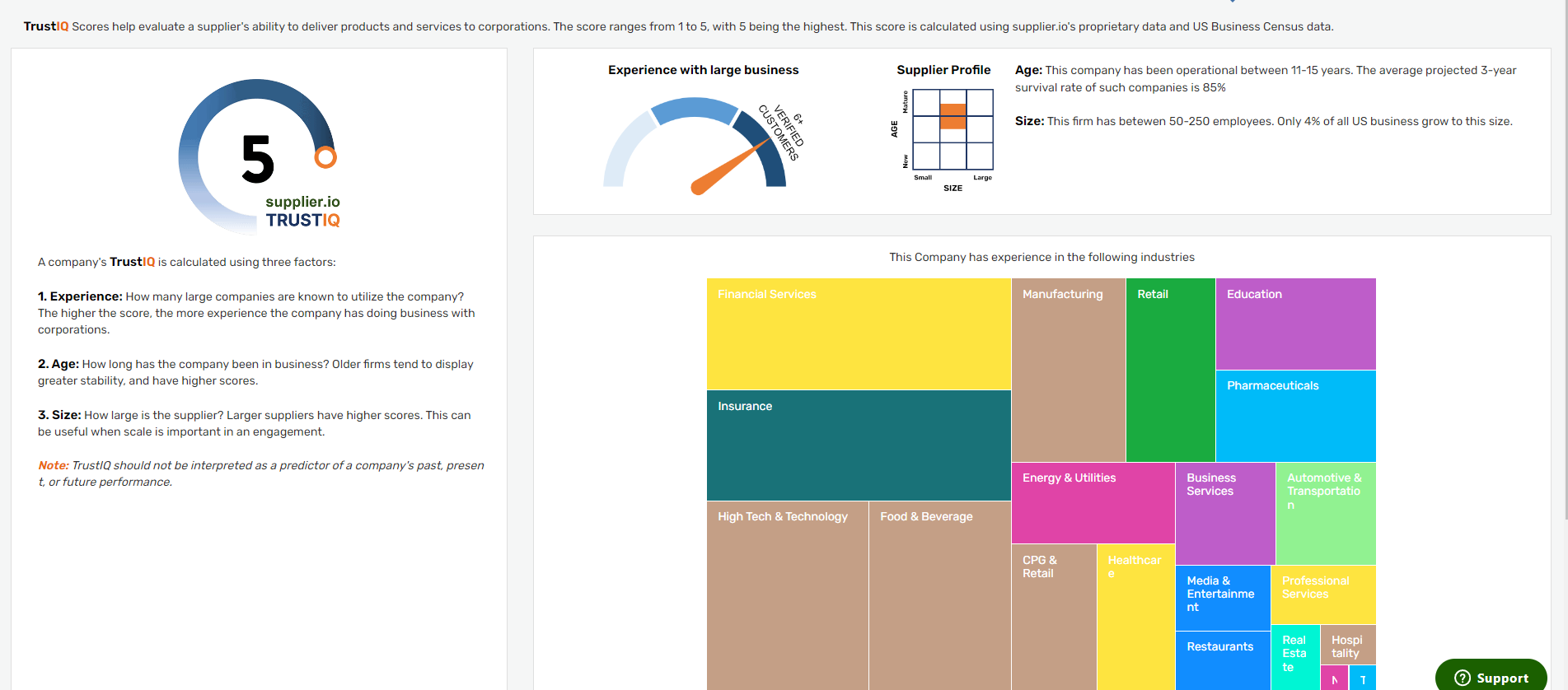1568x690 pixels.
Task: Click the Education purple tile
Action: [1296, 324]
